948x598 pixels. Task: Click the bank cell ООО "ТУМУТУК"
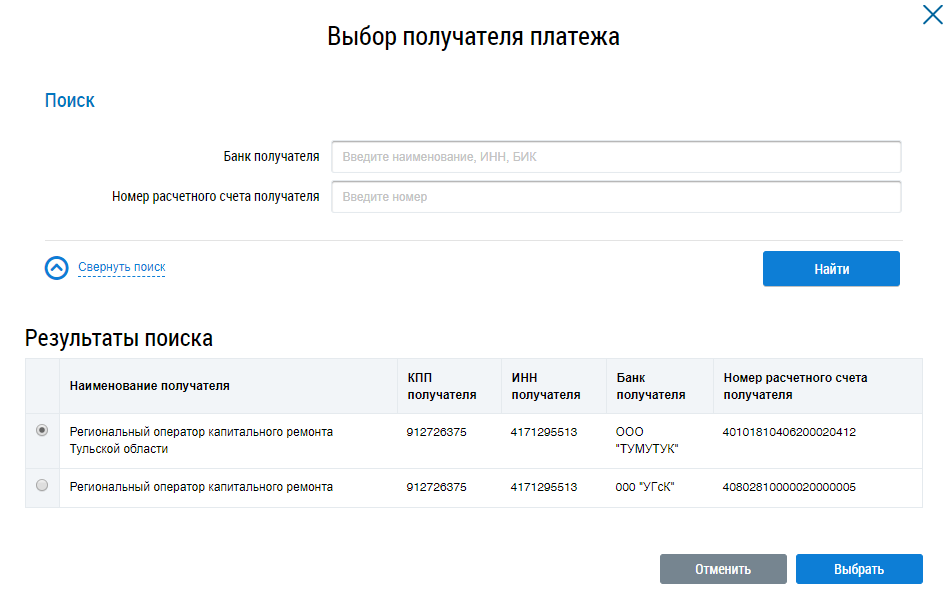[x=647, y=440]
